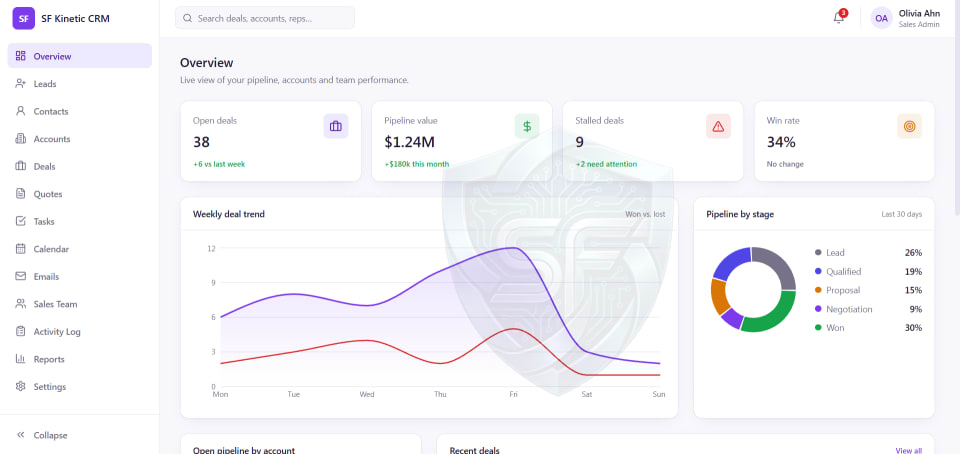Collapse the sidebar
Screen dimensions: 960x454
pyautogui.click(x=80, y=435)
